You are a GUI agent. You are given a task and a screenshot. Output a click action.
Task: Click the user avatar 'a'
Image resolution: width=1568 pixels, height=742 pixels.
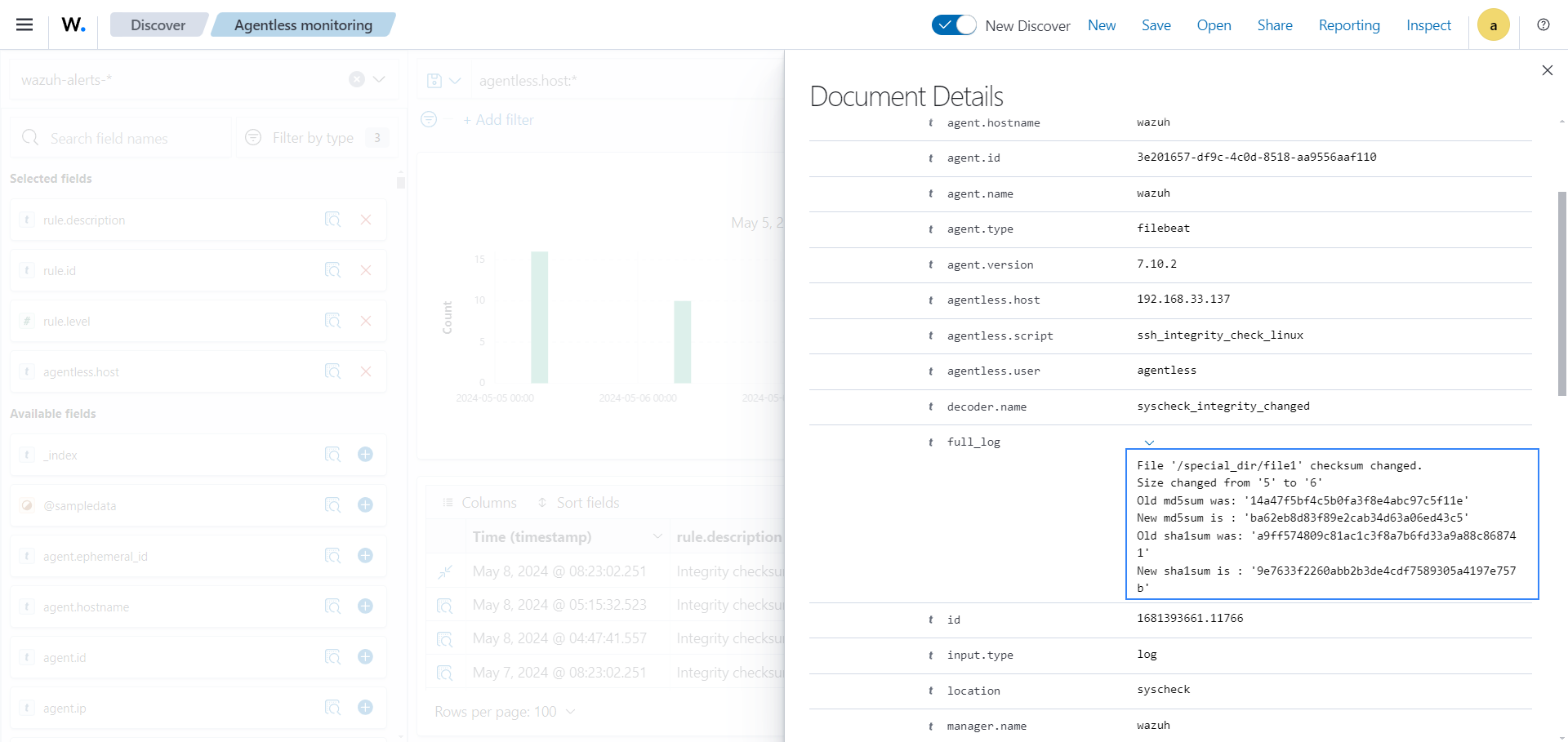point(1493,25)
